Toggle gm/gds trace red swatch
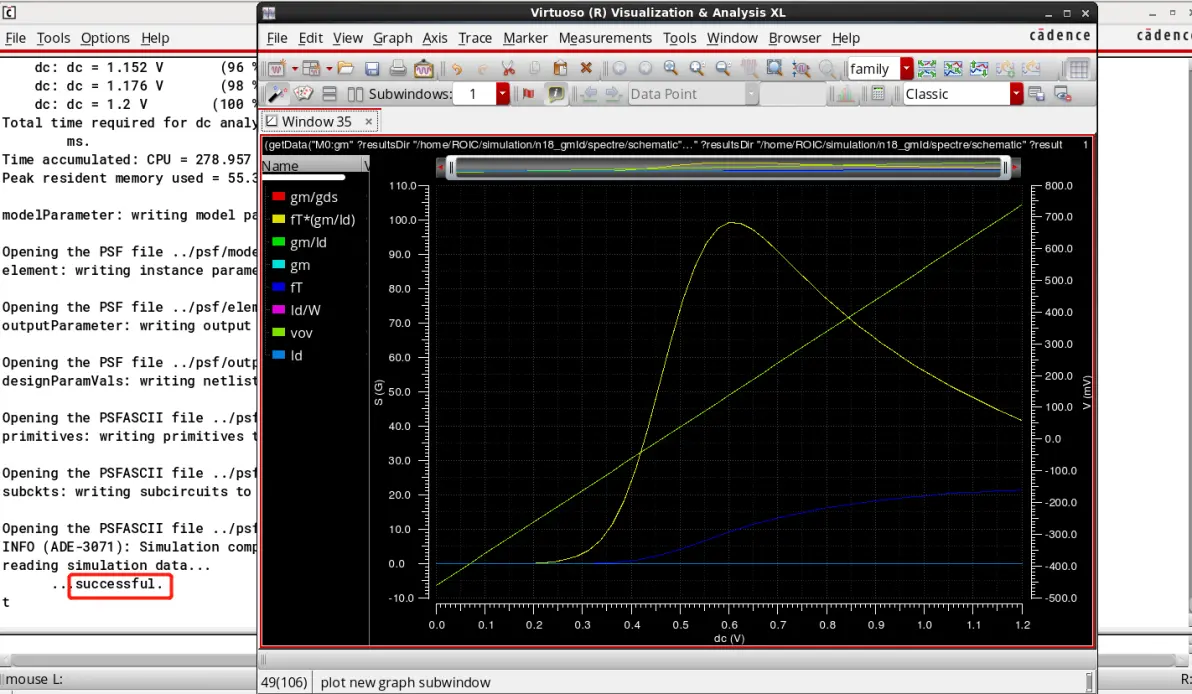 [278, 197]
